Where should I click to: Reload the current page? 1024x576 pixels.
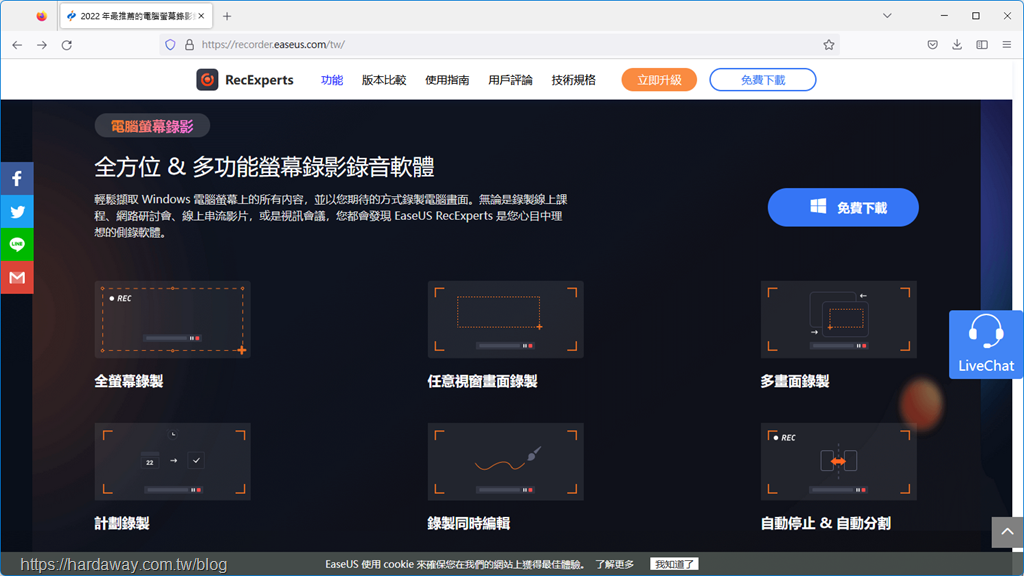click(x=67, y=45)
